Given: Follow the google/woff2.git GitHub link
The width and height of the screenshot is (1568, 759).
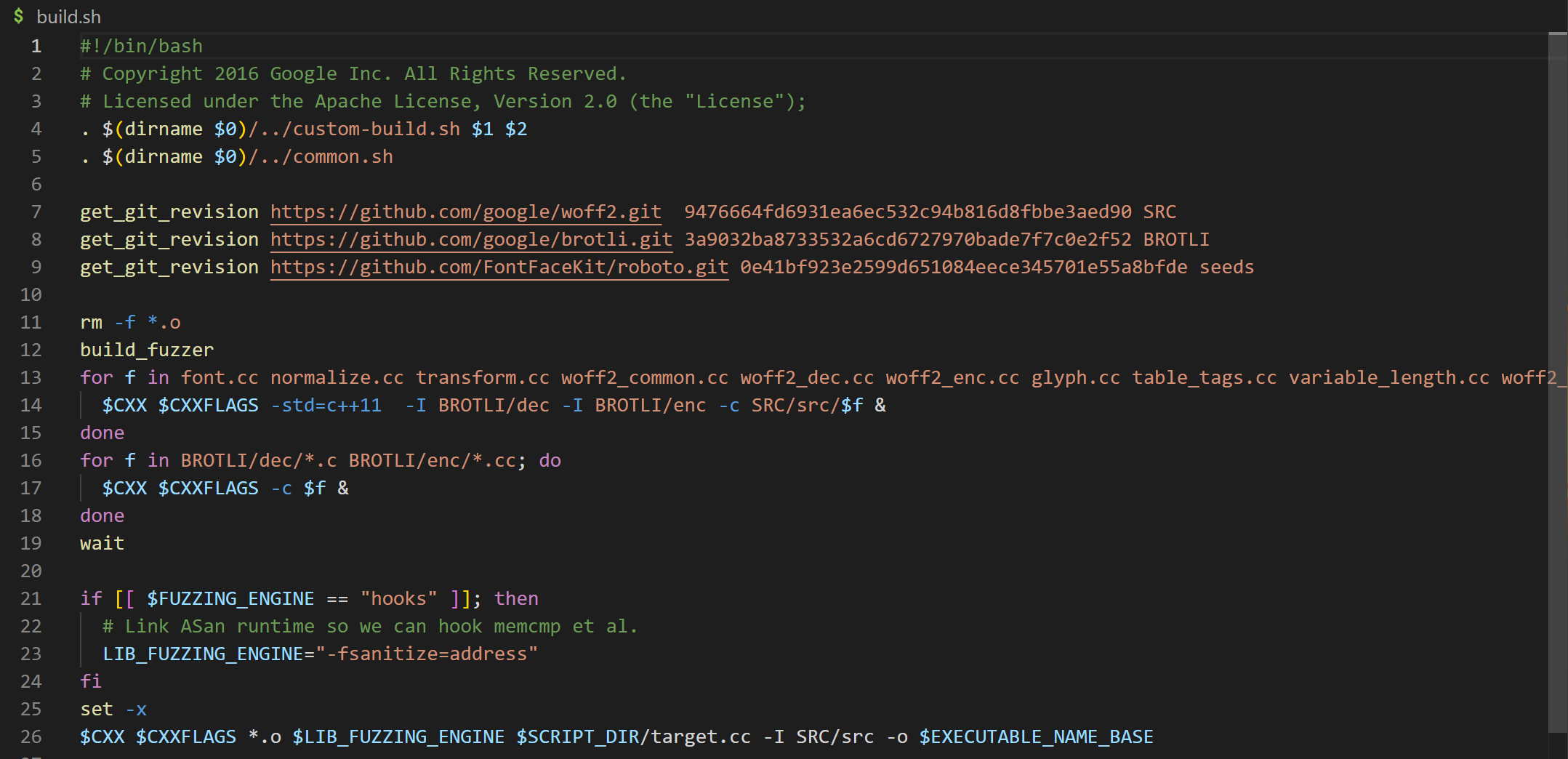Looking at the screenshot, I should pos(465,212).
